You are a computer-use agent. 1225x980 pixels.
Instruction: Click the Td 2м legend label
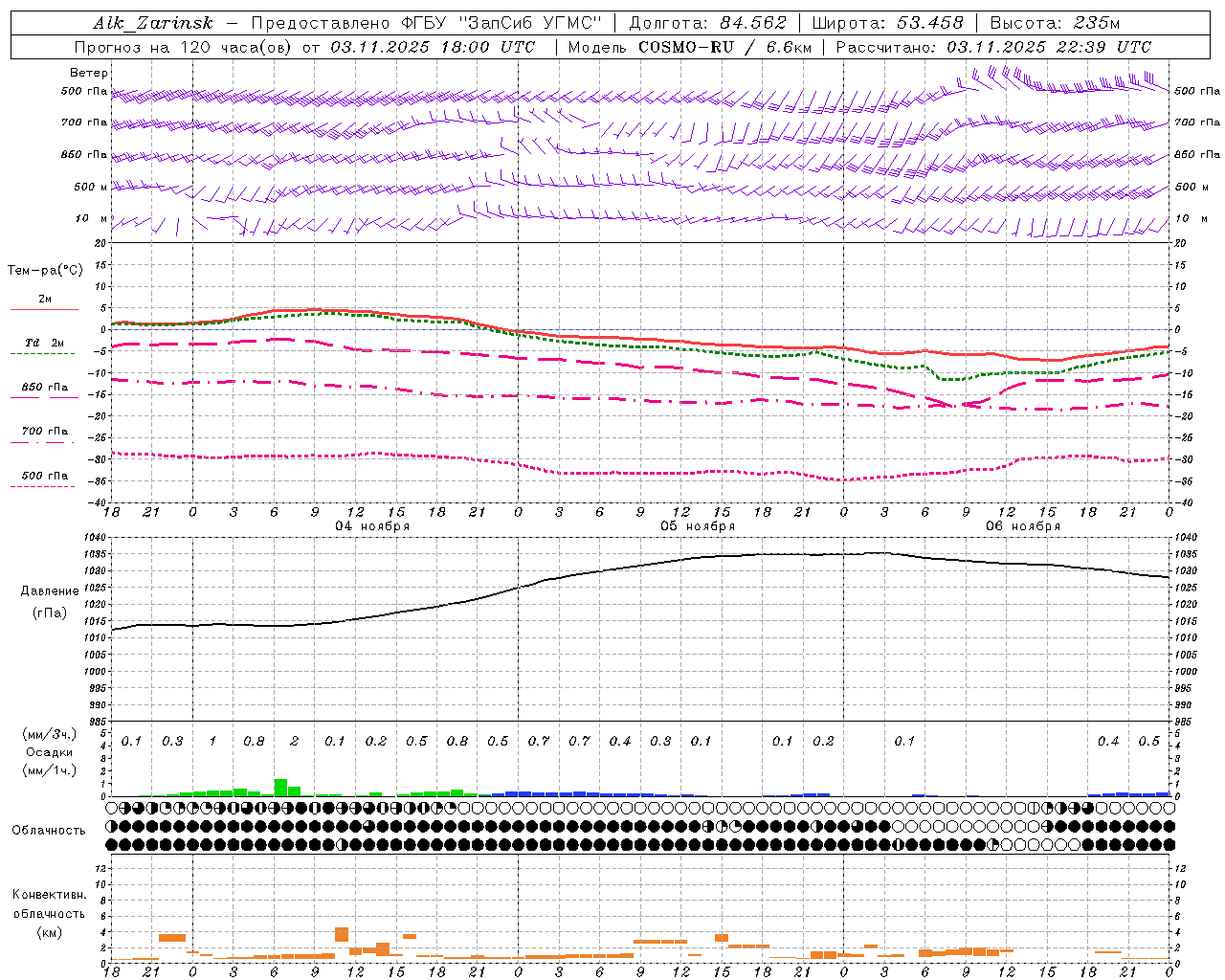point(45,343)
